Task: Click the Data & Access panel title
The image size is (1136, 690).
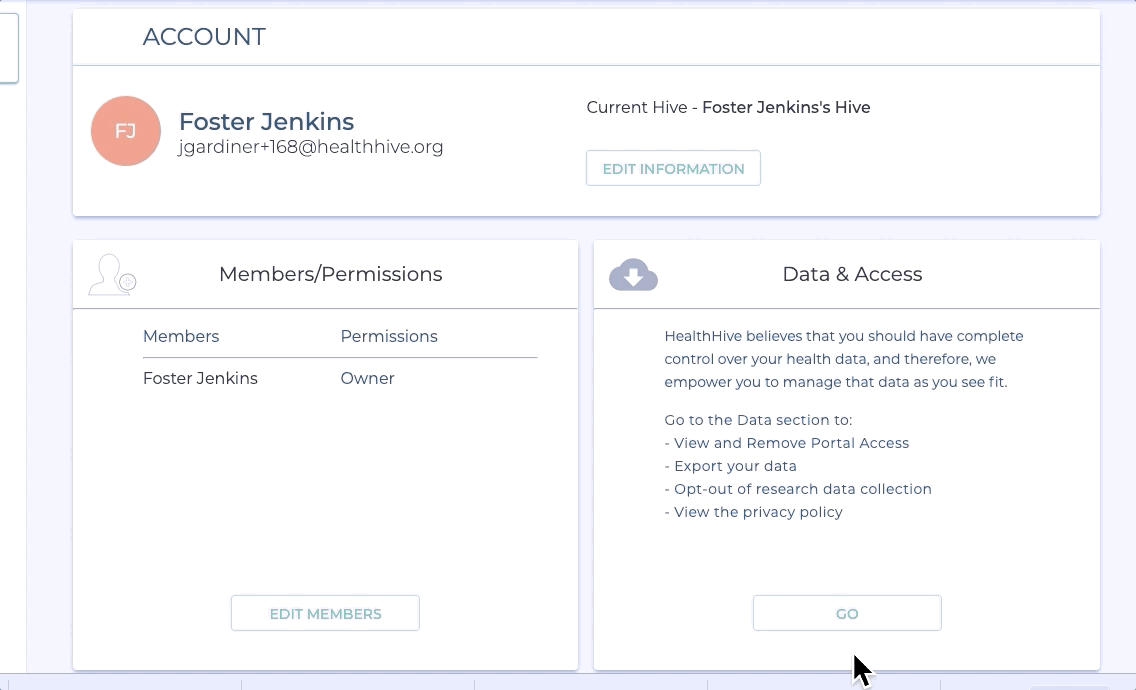Action: (x=852, y=274)
